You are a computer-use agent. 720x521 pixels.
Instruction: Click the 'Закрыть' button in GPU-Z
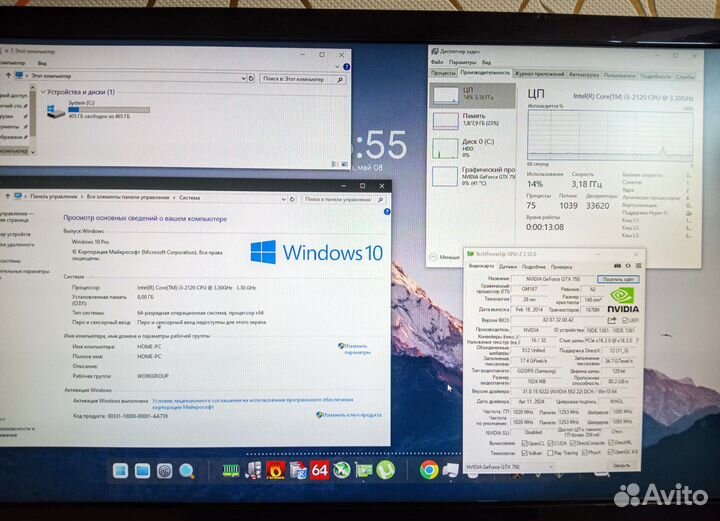[621, 465]
